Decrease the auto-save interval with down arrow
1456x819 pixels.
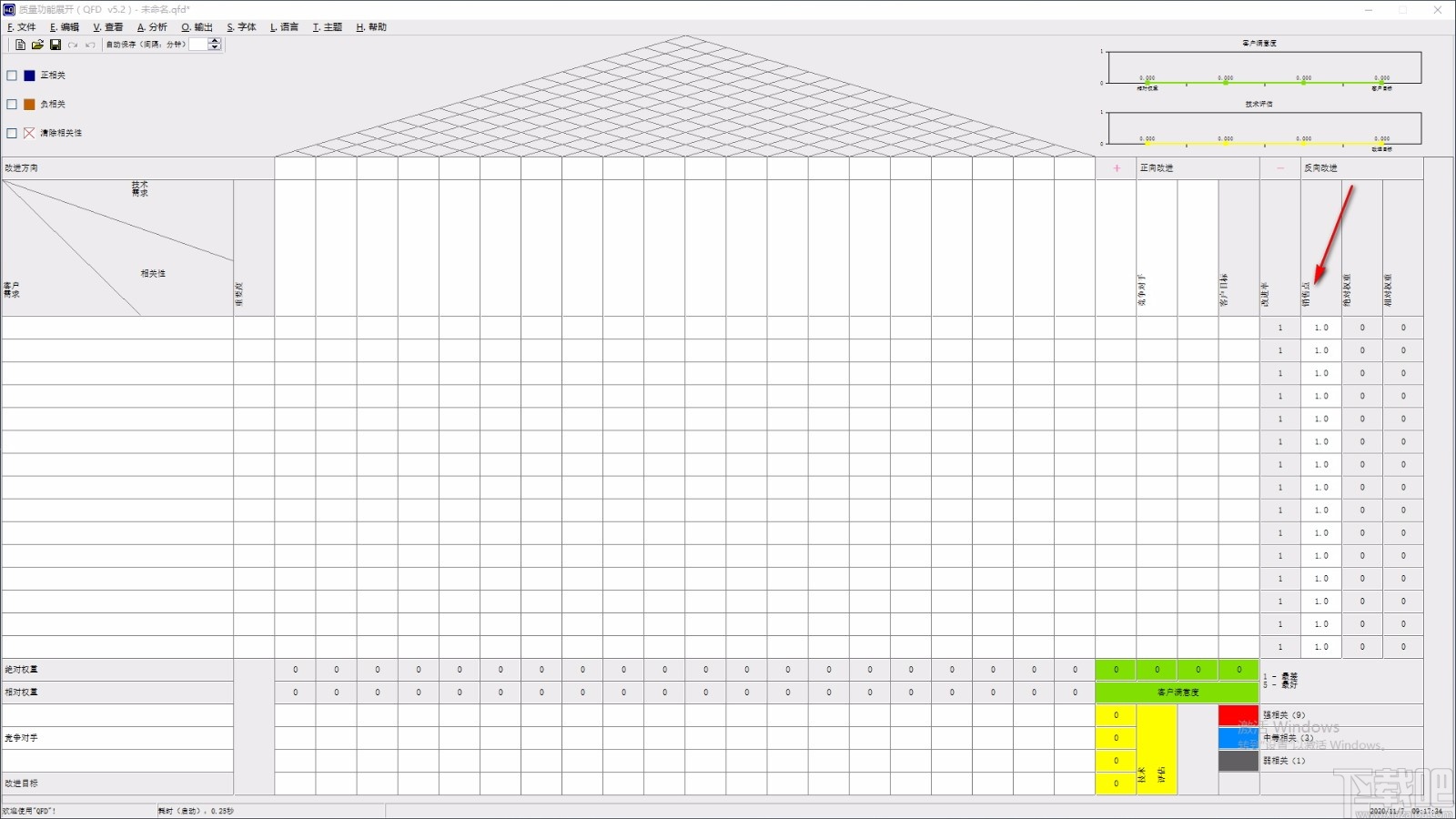[x=215, y=47]
